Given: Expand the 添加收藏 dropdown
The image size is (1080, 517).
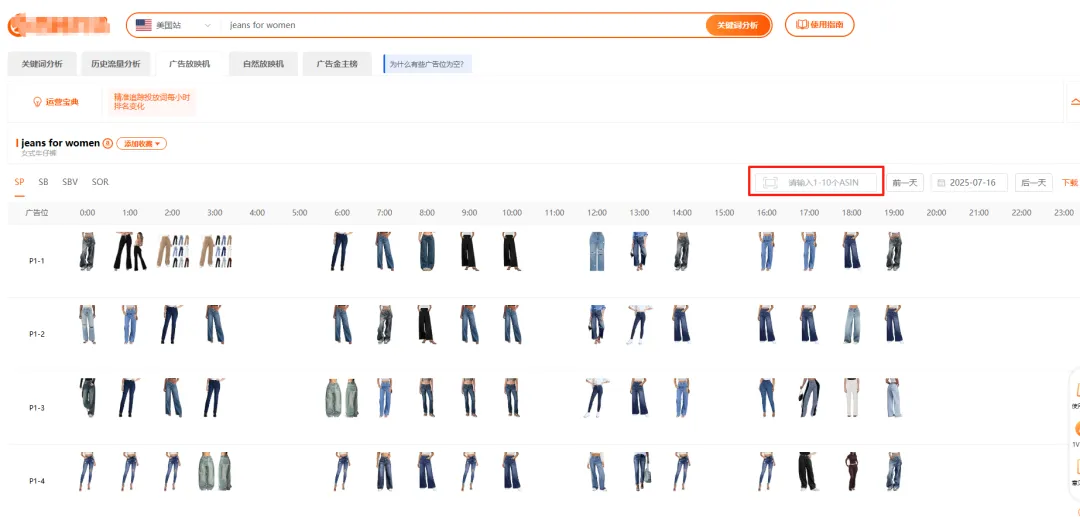Looking at the screenshot, I should pos(141,143).
